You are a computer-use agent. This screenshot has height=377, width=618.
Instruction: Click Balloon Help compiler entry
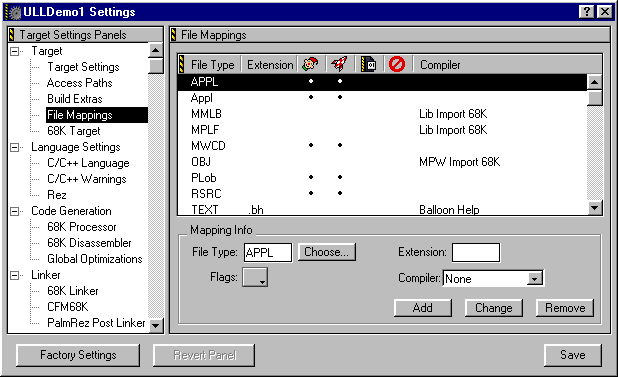449,210
